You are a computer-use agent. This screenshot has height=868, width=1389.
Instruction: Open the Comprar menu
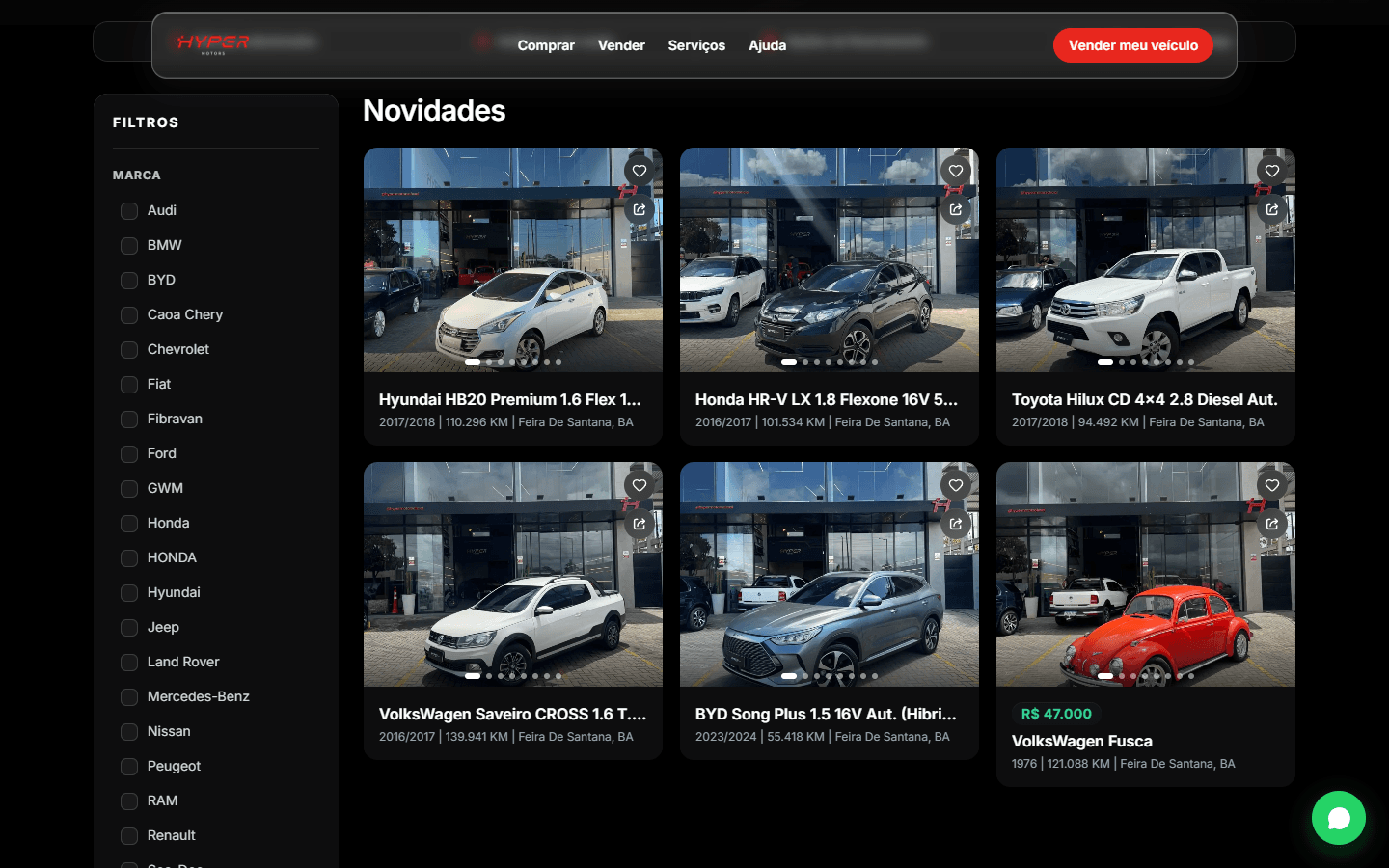[546, 45]
